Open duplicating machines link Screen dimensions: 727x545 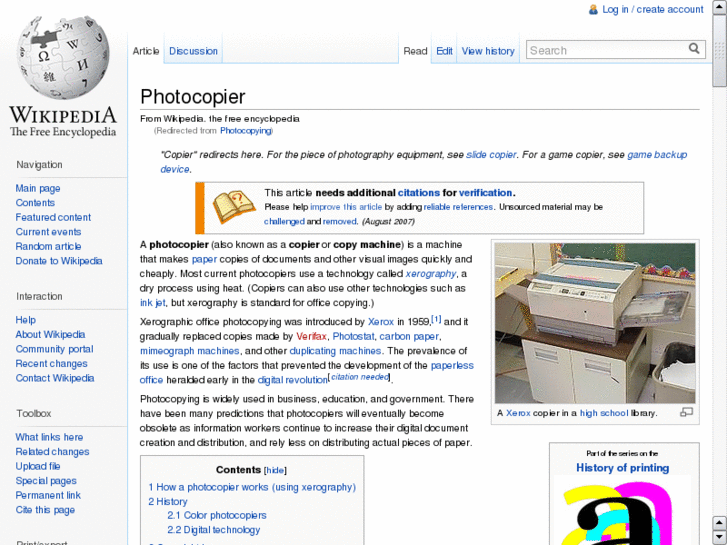point(335,351)
